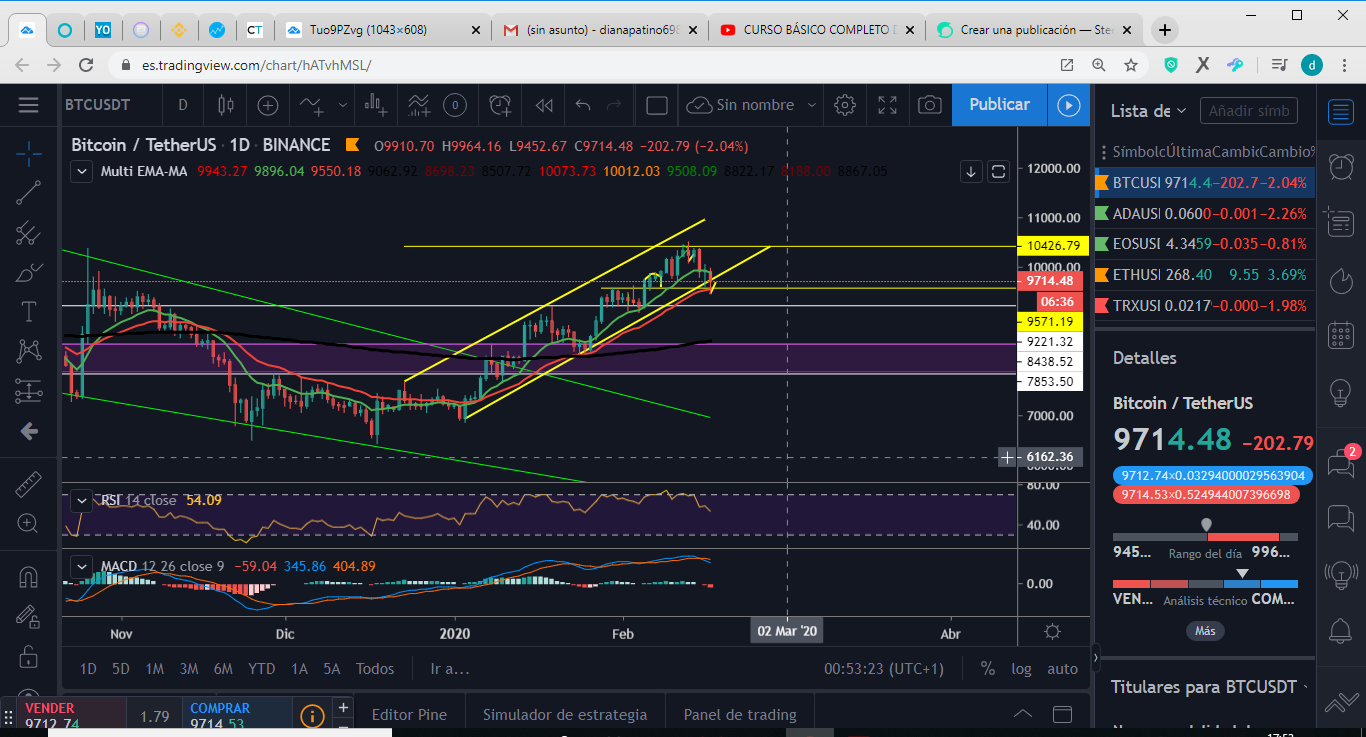Open the chat icon with 2 notifications
Image resolution: width=1366 pixels, height=737 pixels.
pos(1341,461)
